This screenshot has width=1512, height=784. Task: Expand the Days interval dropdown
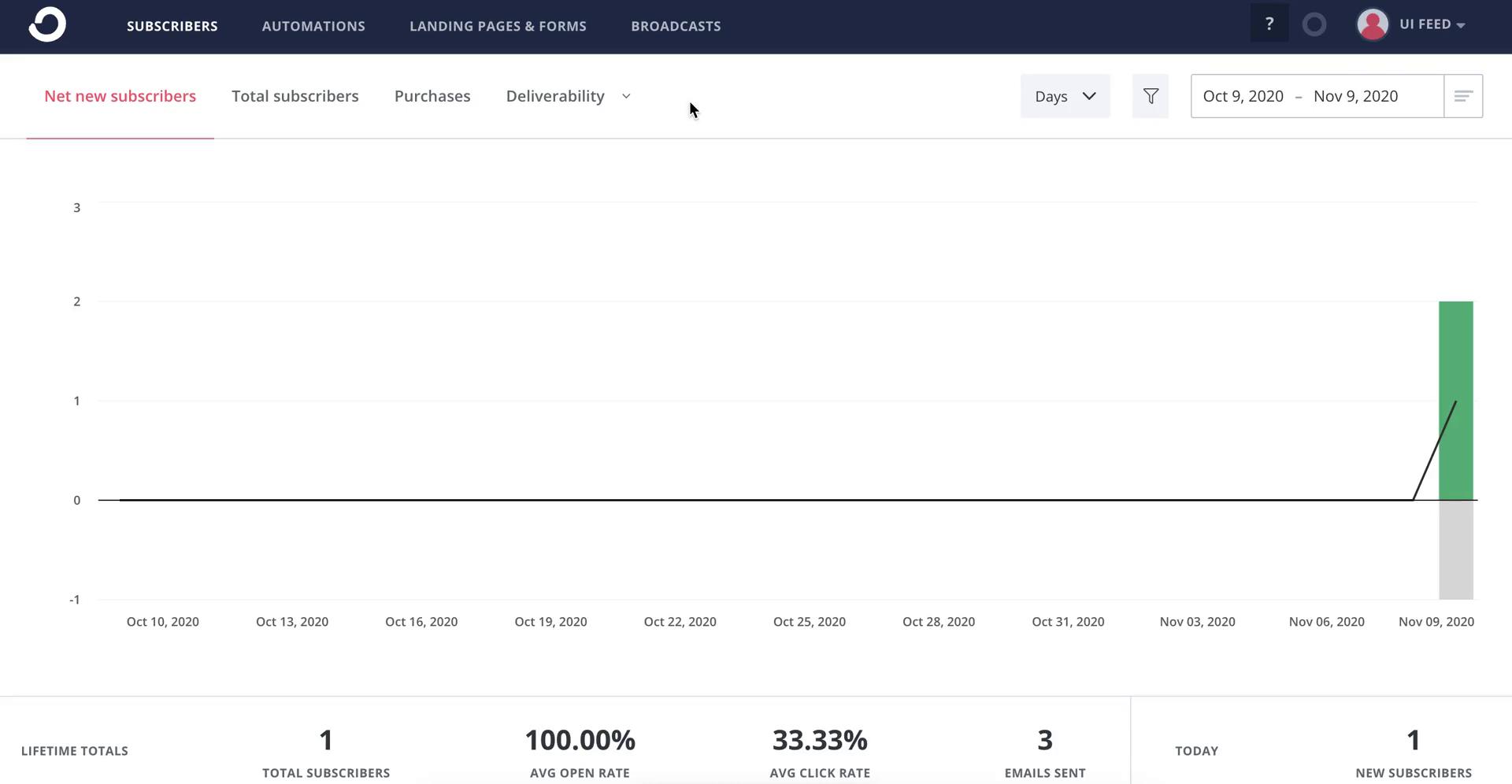(x=1065, y=96)
